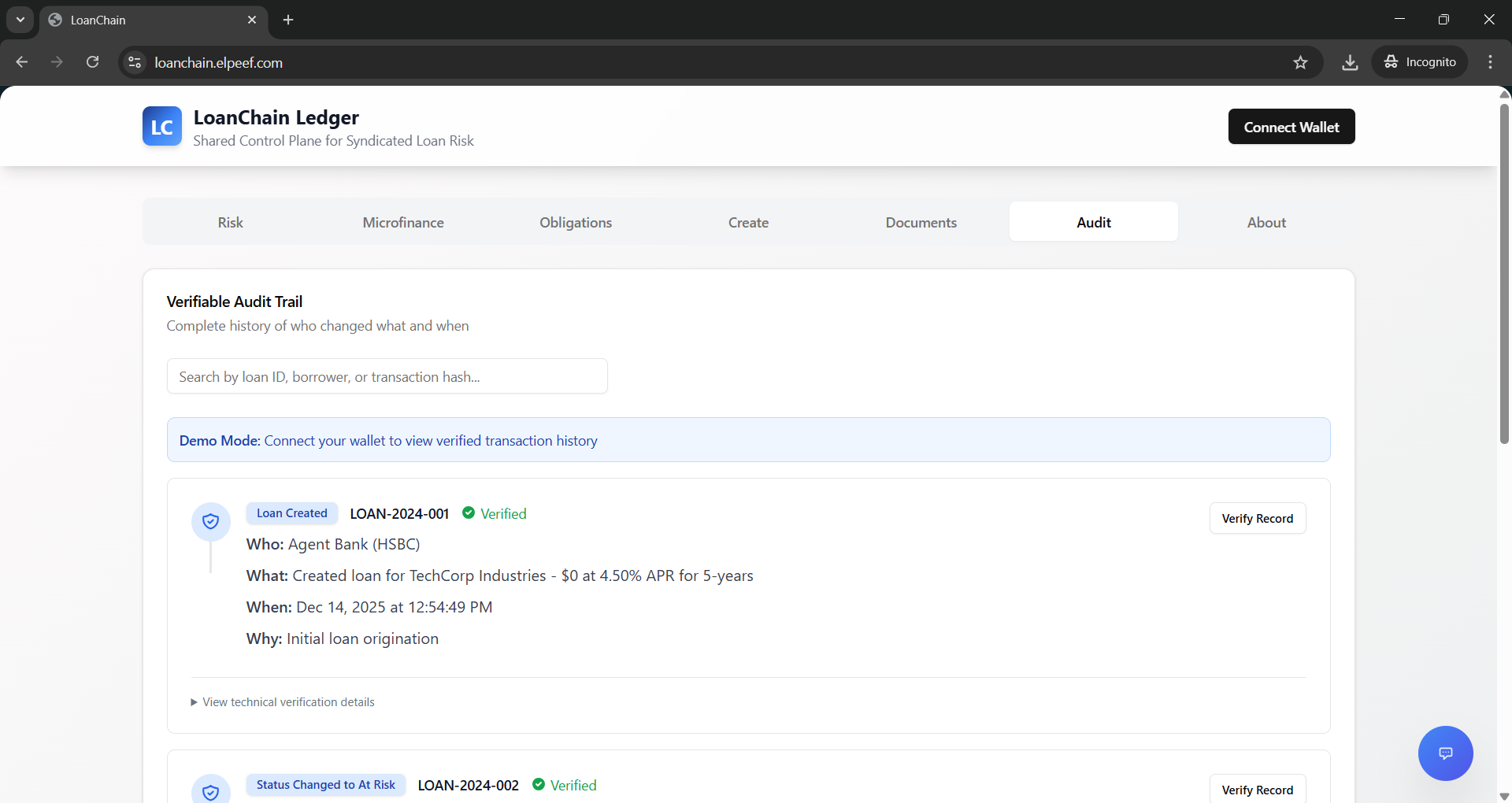Click the browser forward arrow
Screen dimensions: 1512x803
pos(57,62)
